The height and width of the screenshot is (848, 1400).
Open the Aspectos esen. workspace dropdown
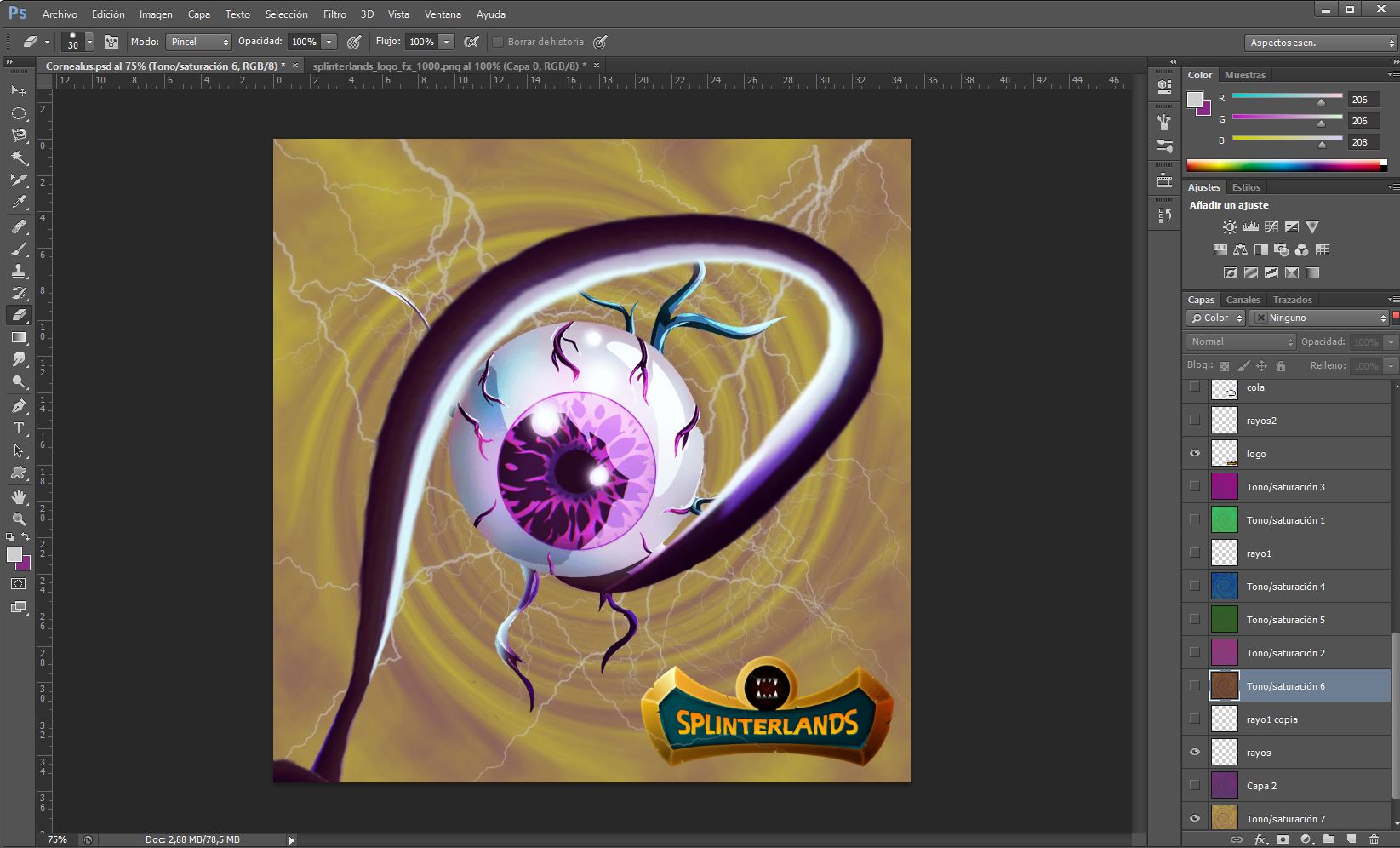(x=1320, y=43)
